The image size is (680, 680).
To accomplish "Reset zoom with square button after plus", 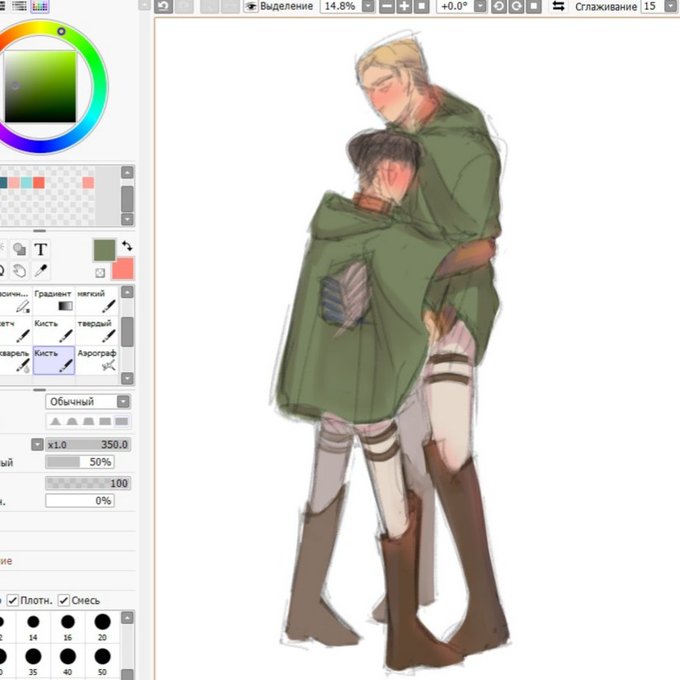I will pos(422,6).
